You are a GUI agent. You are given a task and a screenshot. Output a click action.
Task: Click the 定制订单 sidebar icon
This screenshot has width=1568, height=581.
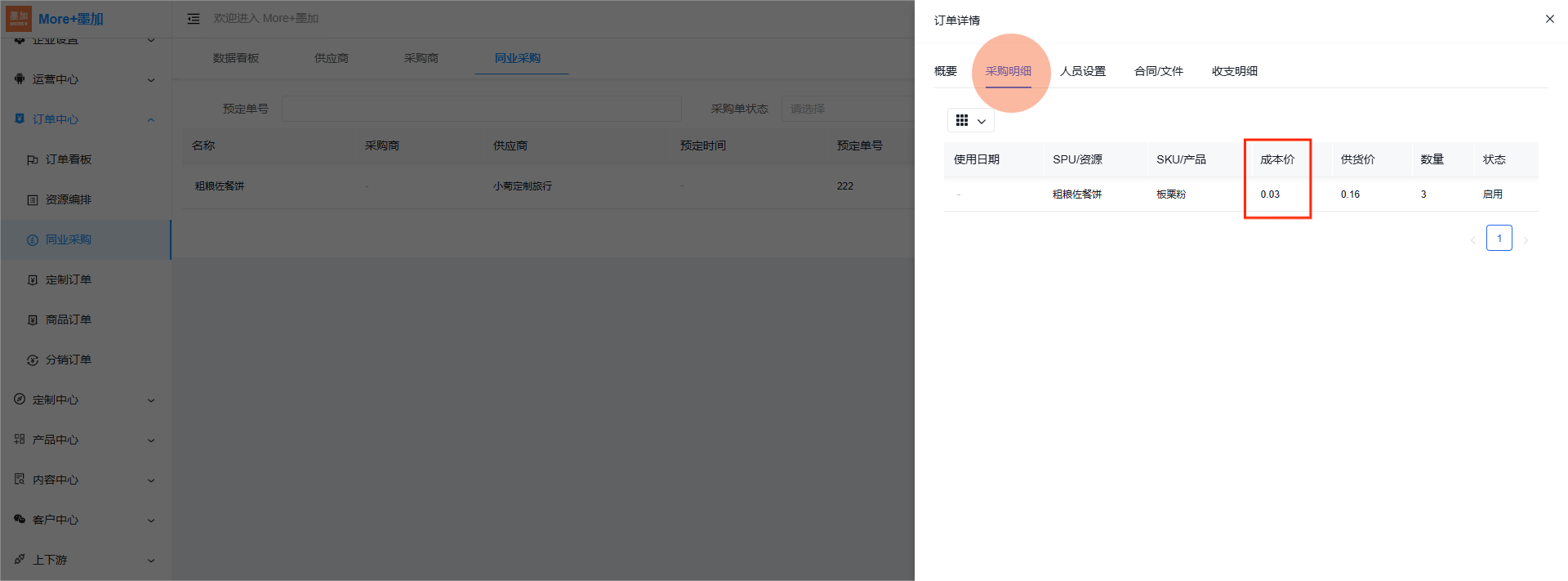click(33, 279)
